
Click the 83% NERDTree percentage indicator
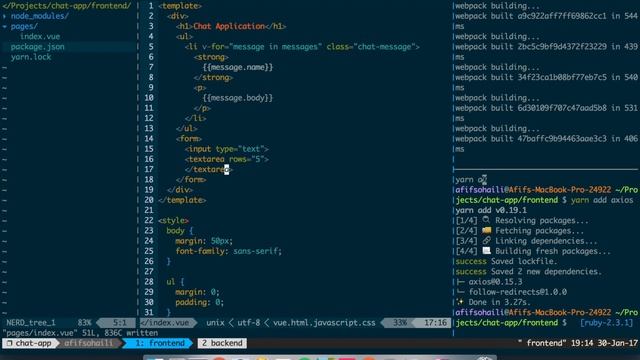click(x=84, y=323)
